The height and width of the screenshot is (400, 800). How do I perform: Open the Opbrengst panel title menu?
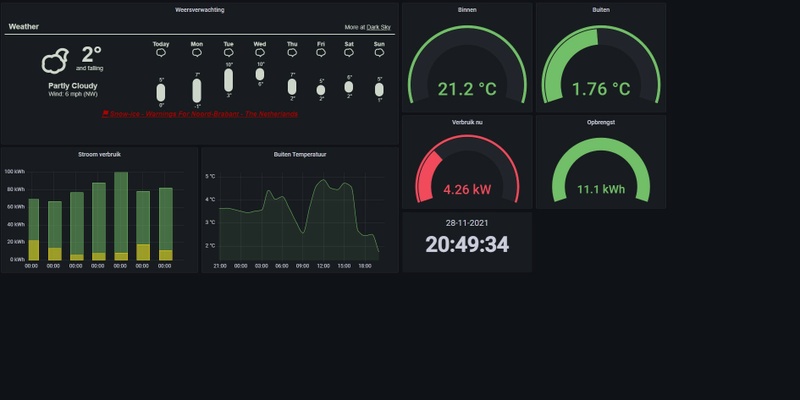[601, 122]
